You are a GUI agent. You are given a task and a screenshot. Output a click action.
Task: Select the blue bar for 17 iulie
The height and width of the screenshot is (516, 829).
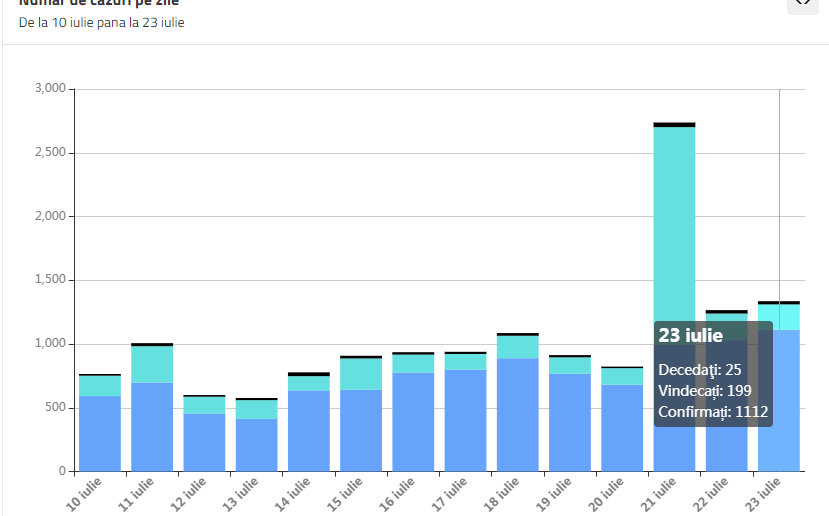[x=465, y=420]
